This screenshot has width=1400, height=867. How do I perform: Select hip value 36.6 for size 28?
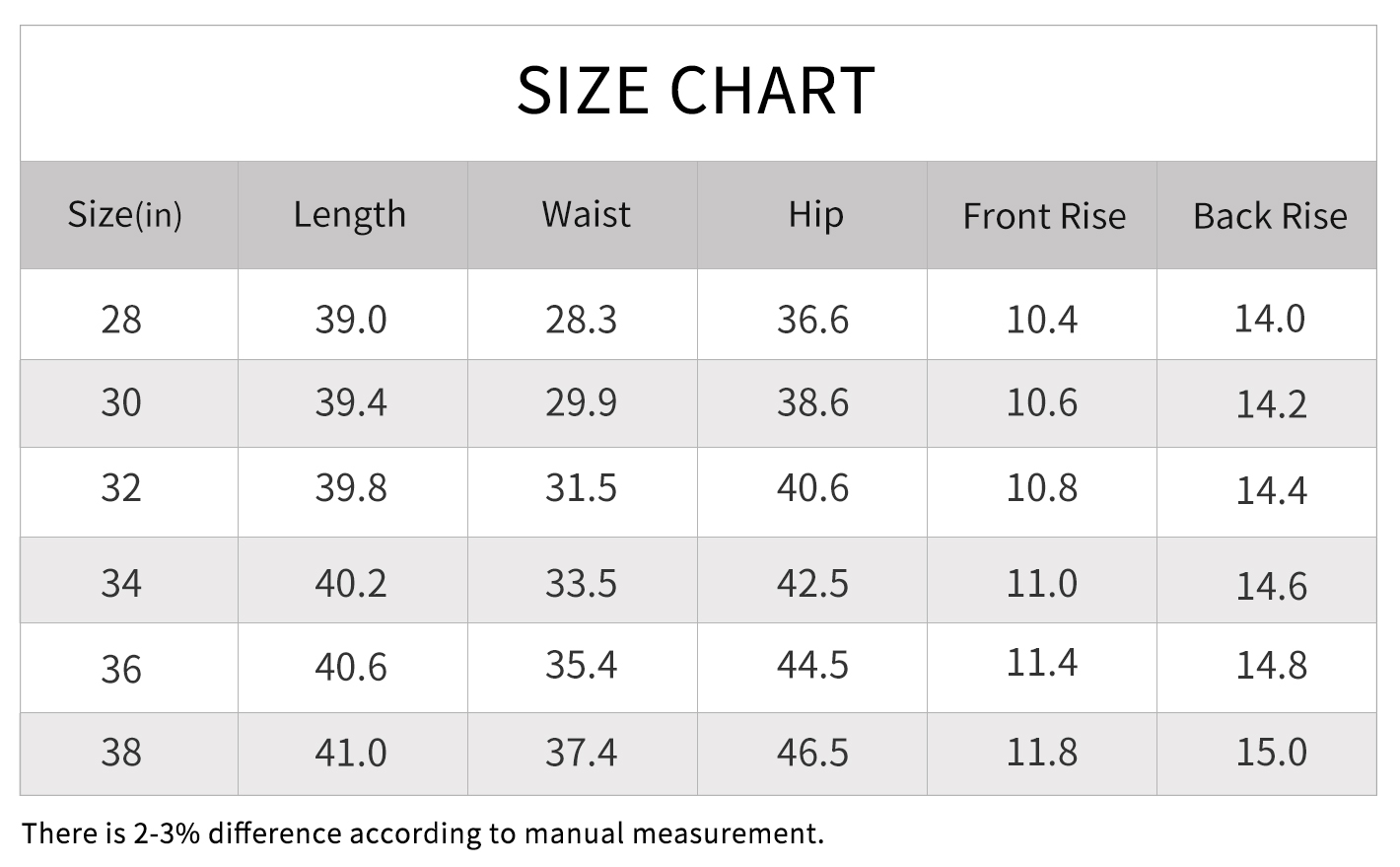[x=812, y=320]
